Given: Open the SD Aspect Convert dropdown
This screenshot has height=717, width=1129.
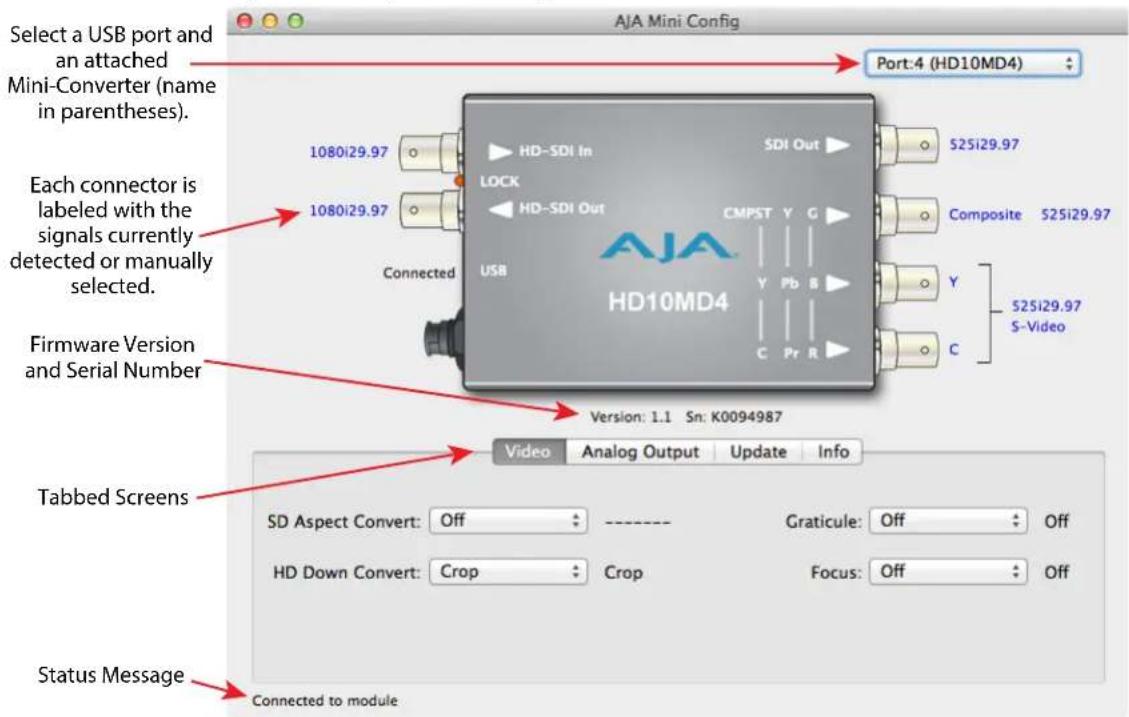Looking at the screenshot, I should [x=508, y=520].
